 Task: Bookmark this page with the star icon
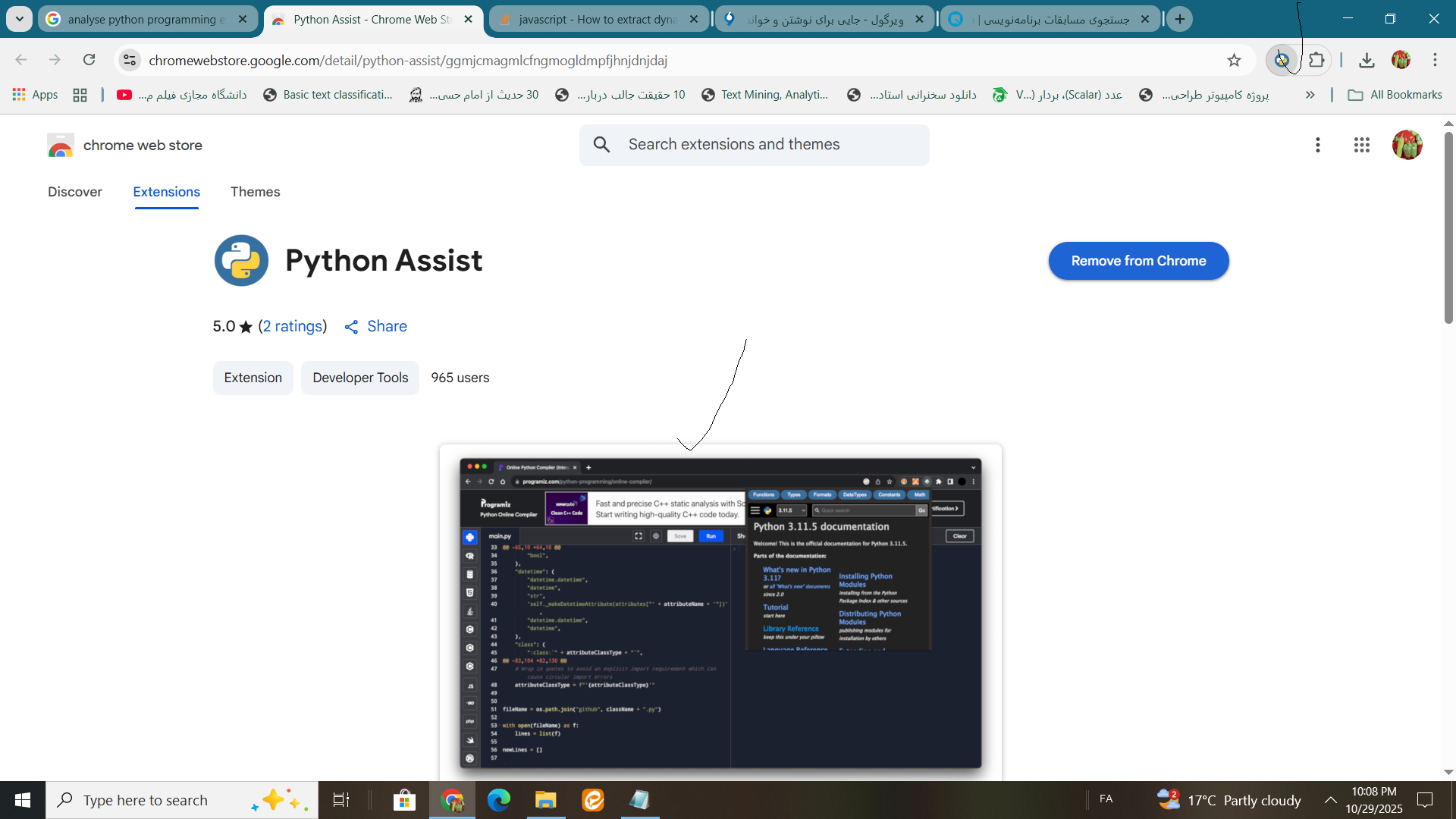point(1234,60)
